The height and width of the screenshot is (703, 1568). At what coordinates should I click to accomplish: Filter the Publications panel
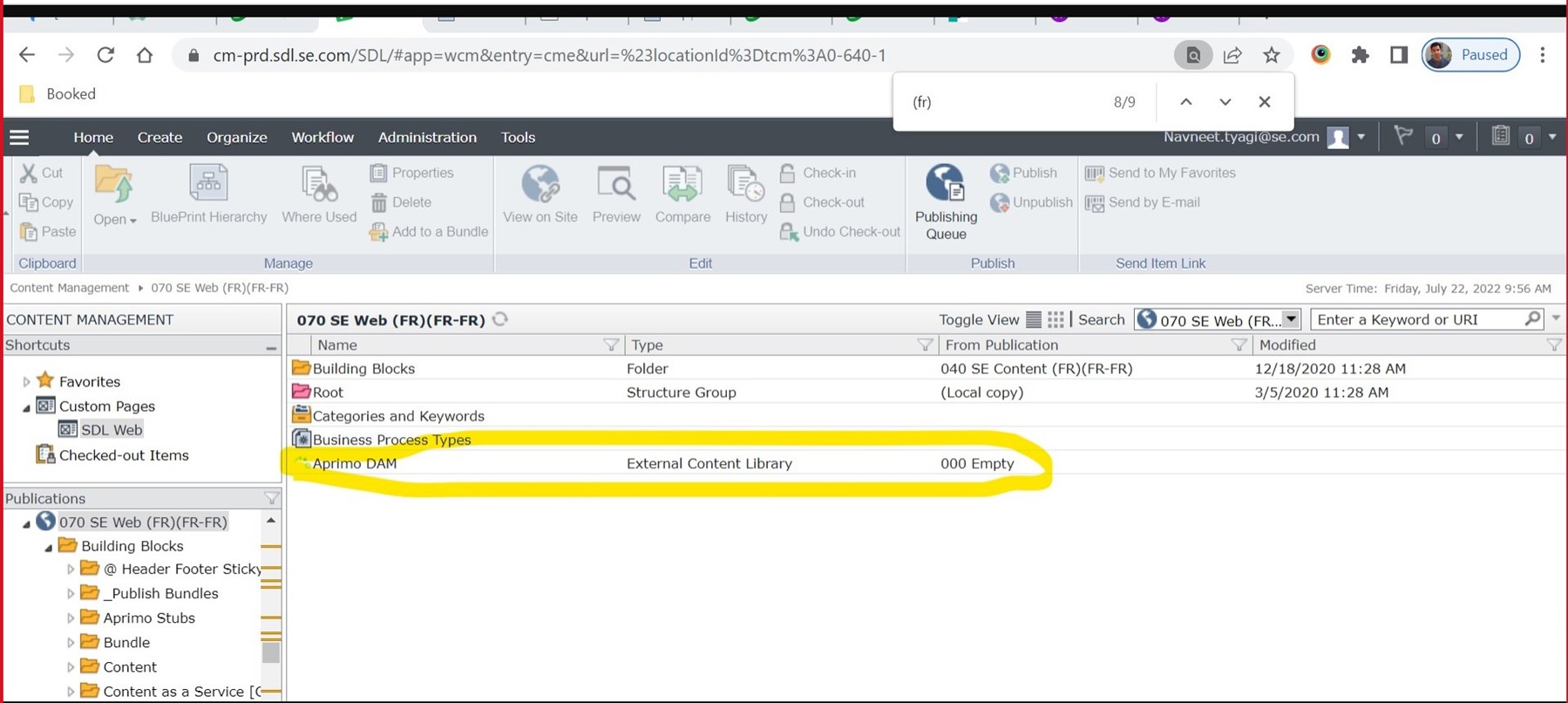pos(271,498)
